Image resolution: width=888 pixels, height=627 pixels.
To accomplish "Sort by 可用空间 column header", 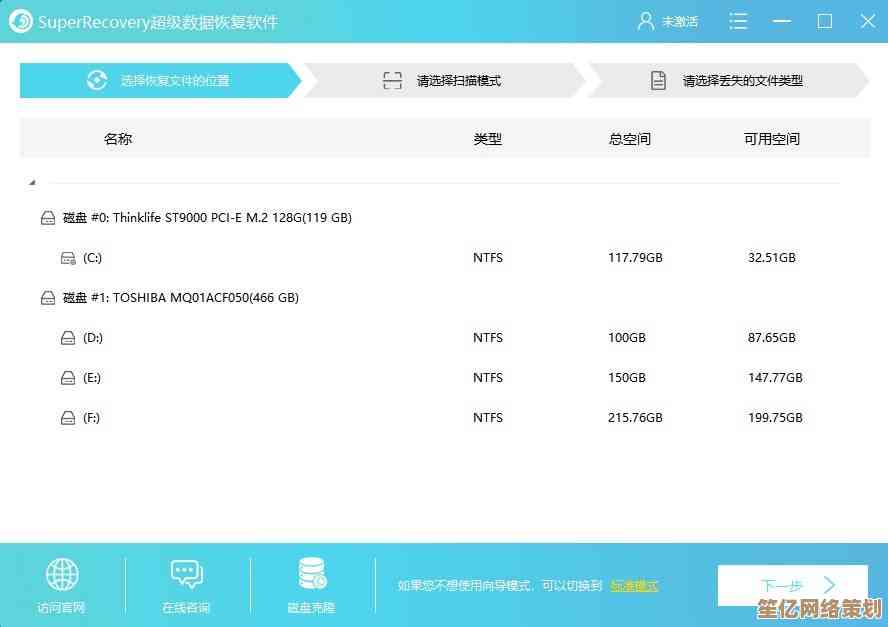I will pos(771,139).
